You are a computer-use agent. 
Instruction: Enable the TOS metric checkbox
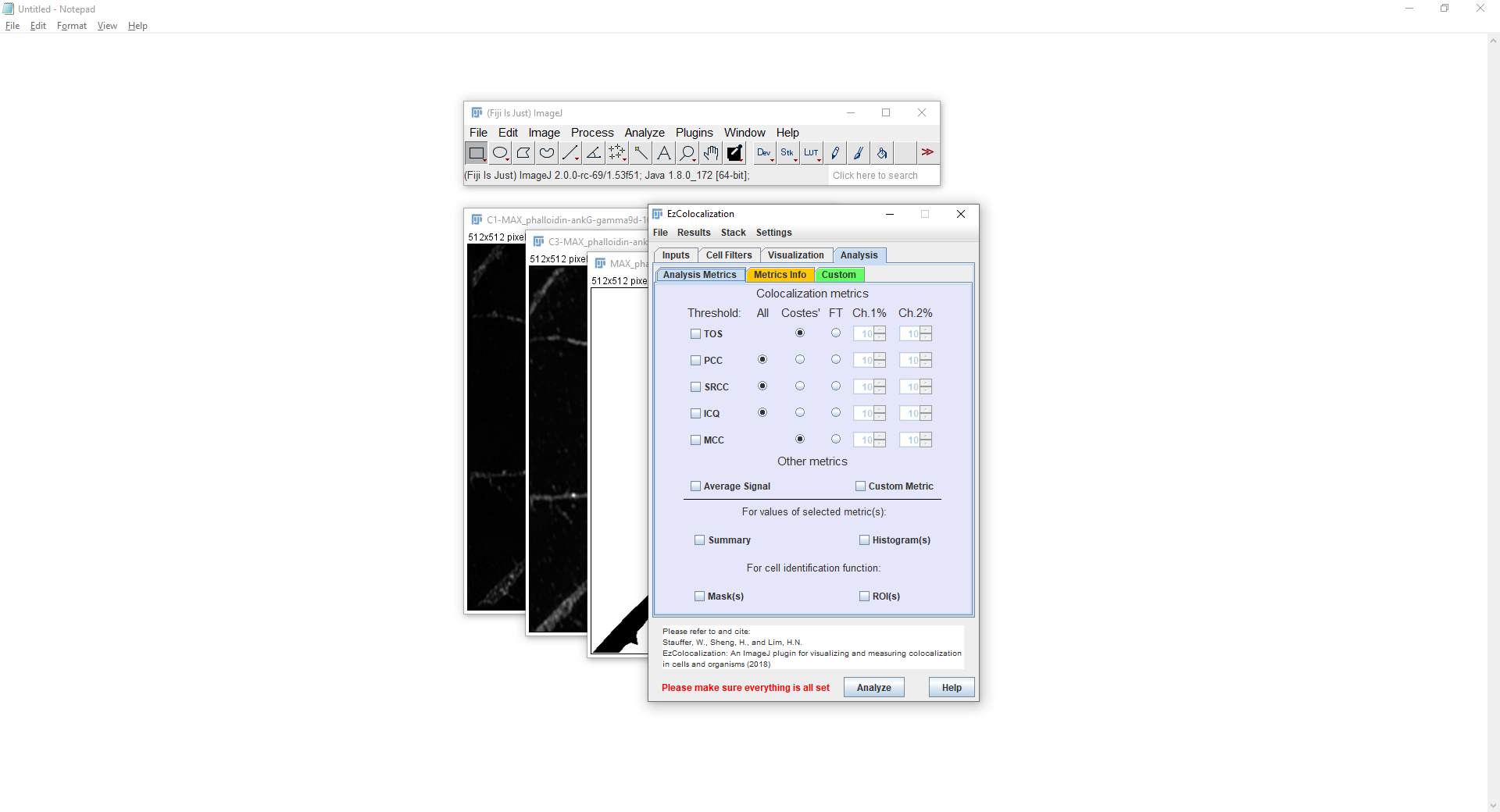(x=696, y=334)
